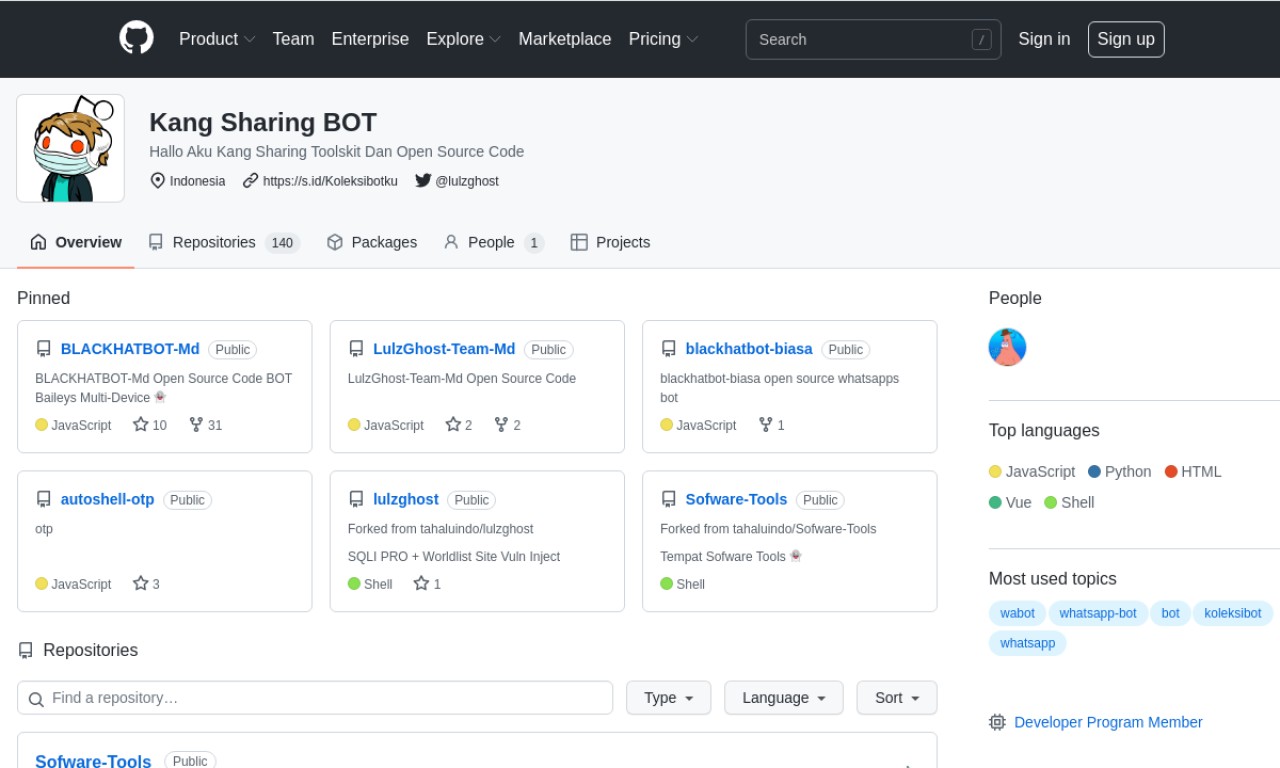Open the Type filter dropdown
The image size is (1280, 768).
(x=668, y=697)
